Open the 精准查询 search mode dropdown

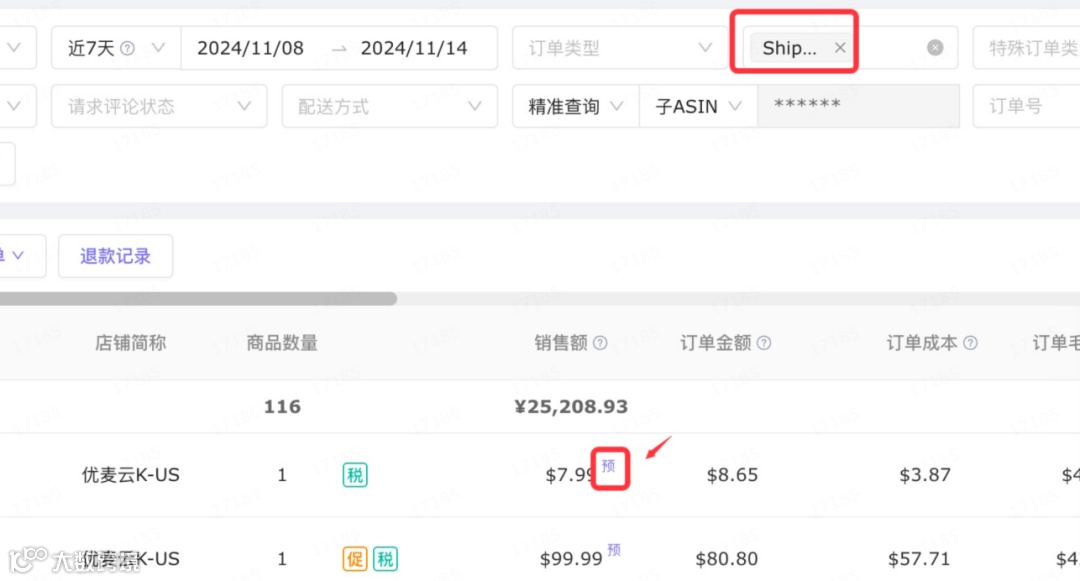(x=575, y=106)
